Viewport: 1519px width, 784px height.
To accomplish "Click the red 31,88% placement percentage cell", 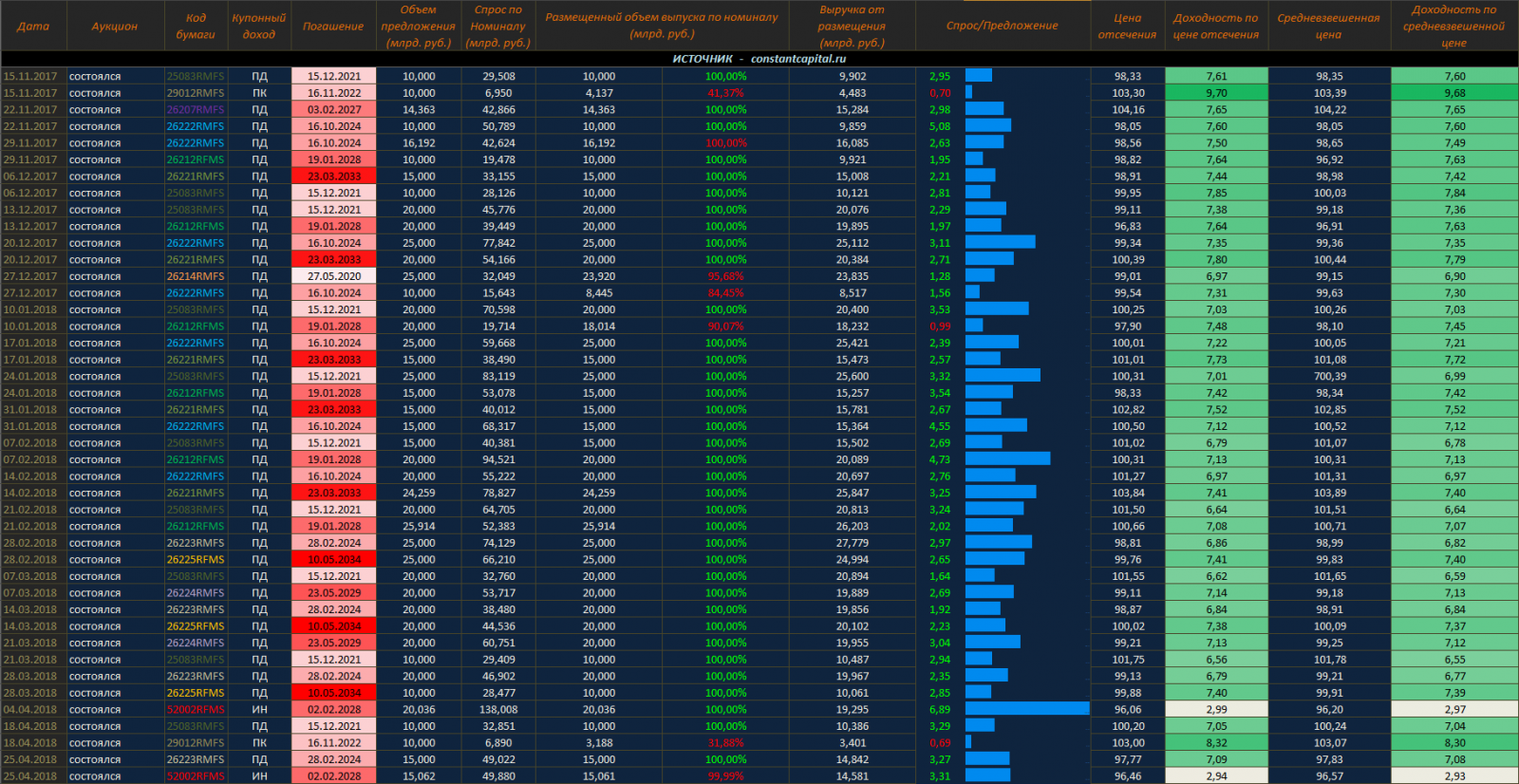I will click(x=725, y=743).
